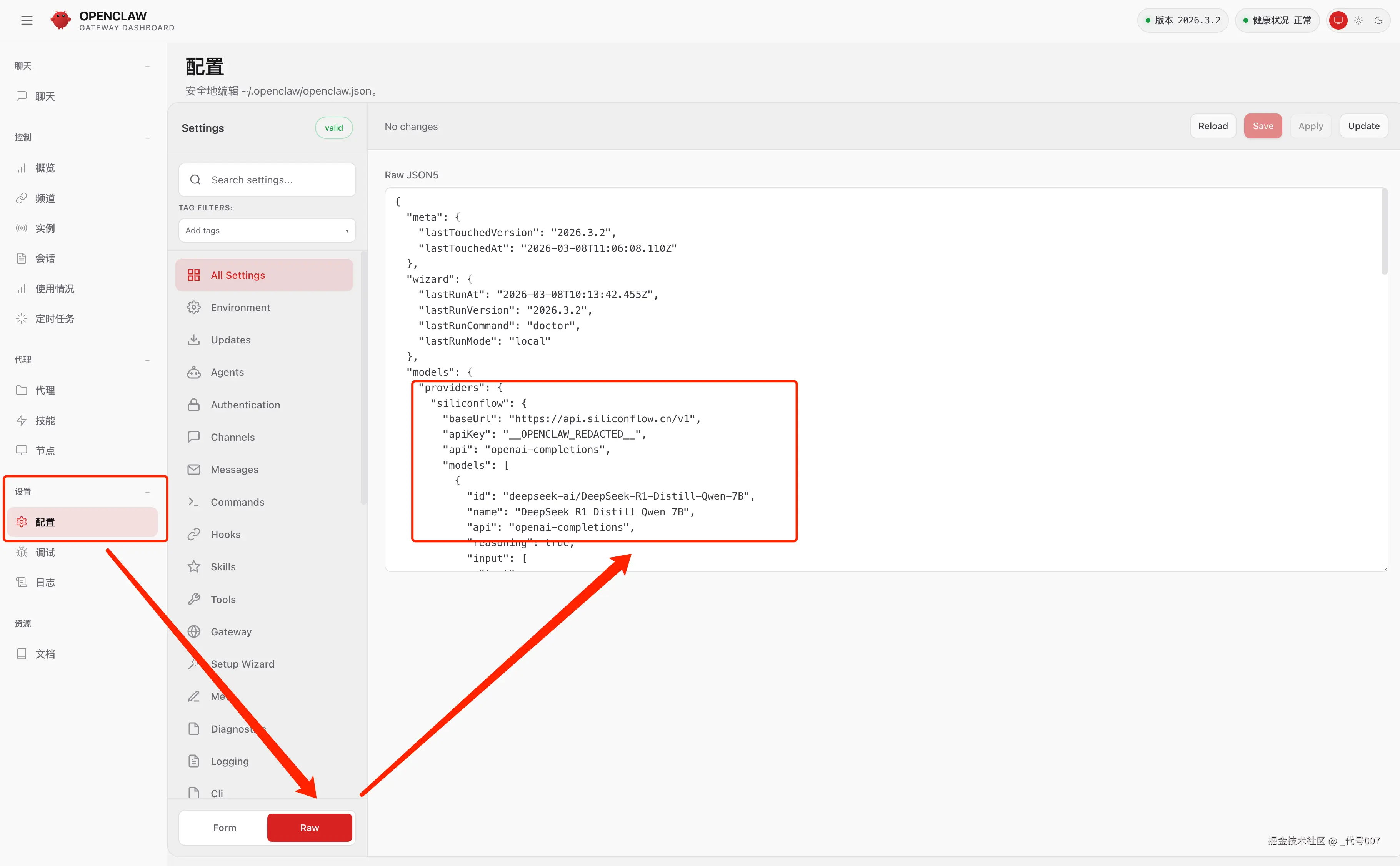Open the 频道 channels page
The width and height of the screenshot is (1400, 866).
click(x=45, y=198)
